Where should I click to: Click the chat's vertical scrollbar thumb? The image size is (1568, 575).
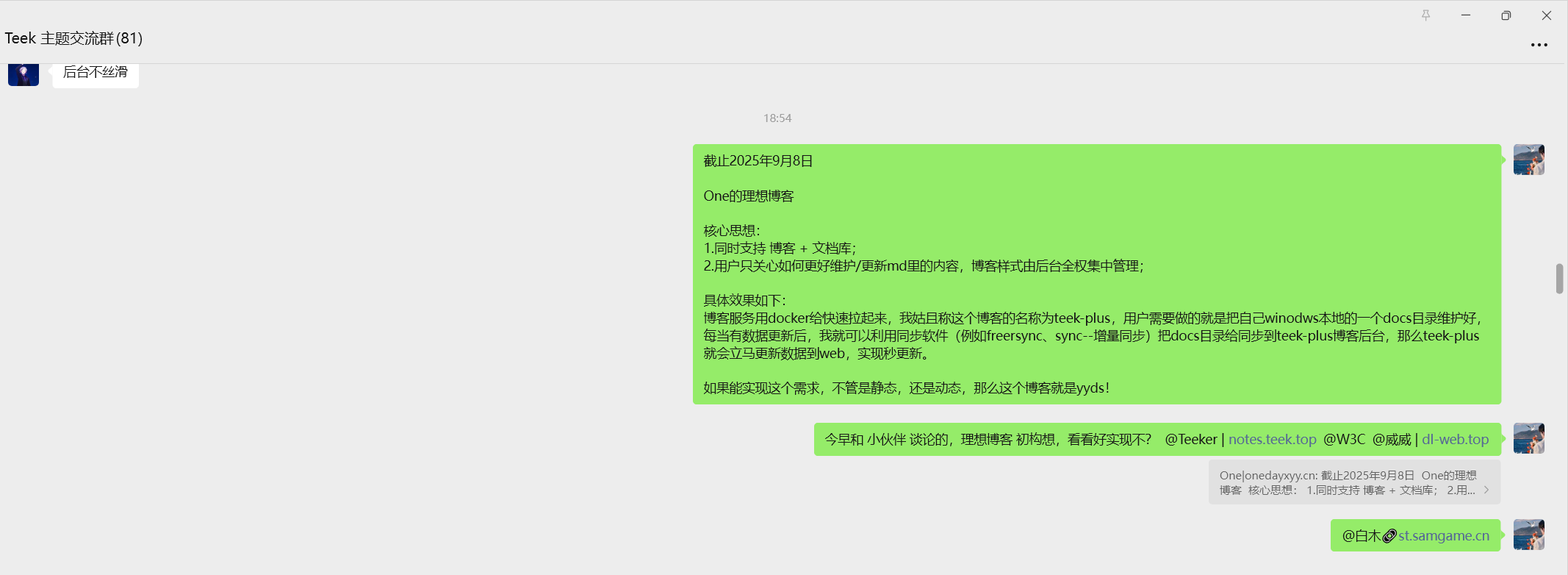tap(1559, 279)
